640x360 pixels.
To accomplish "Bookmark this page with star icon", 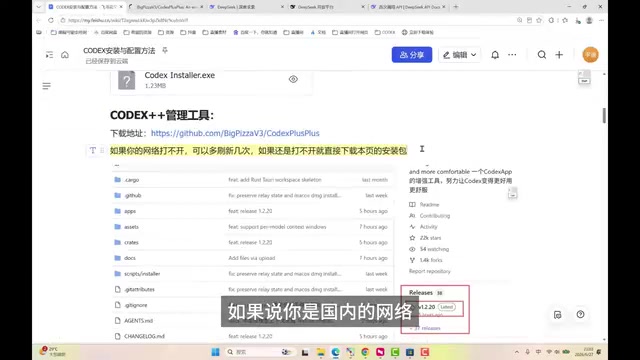I will pos(539,20).
